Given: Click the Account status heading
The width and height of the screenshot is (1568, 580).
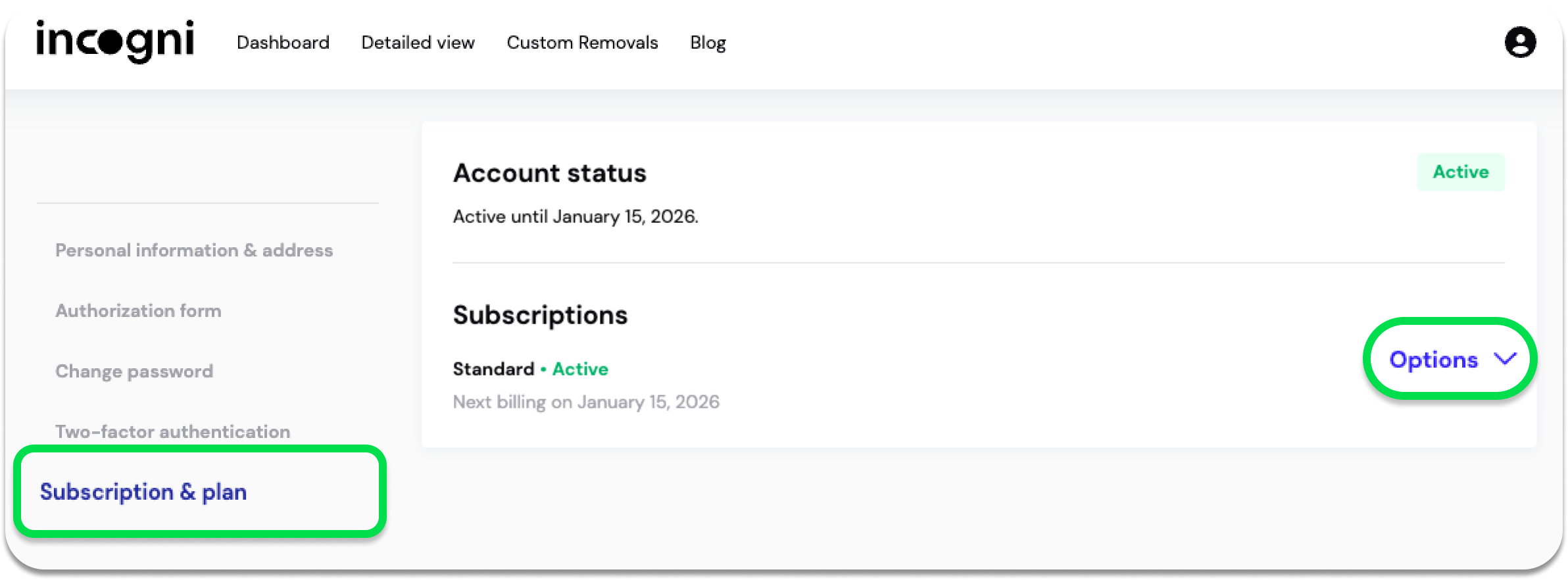Looking at the screenshot, I should [550, 174].
